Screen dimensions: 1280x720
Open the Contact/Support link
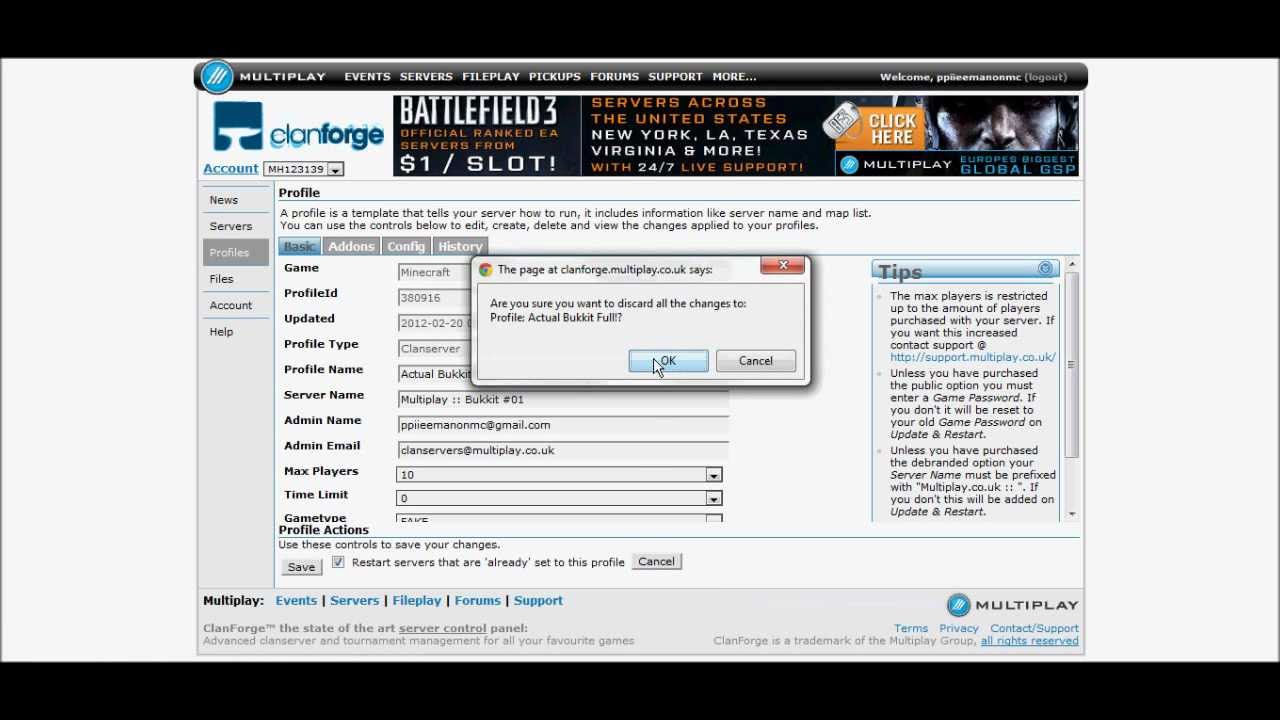tap(1034, 629)
